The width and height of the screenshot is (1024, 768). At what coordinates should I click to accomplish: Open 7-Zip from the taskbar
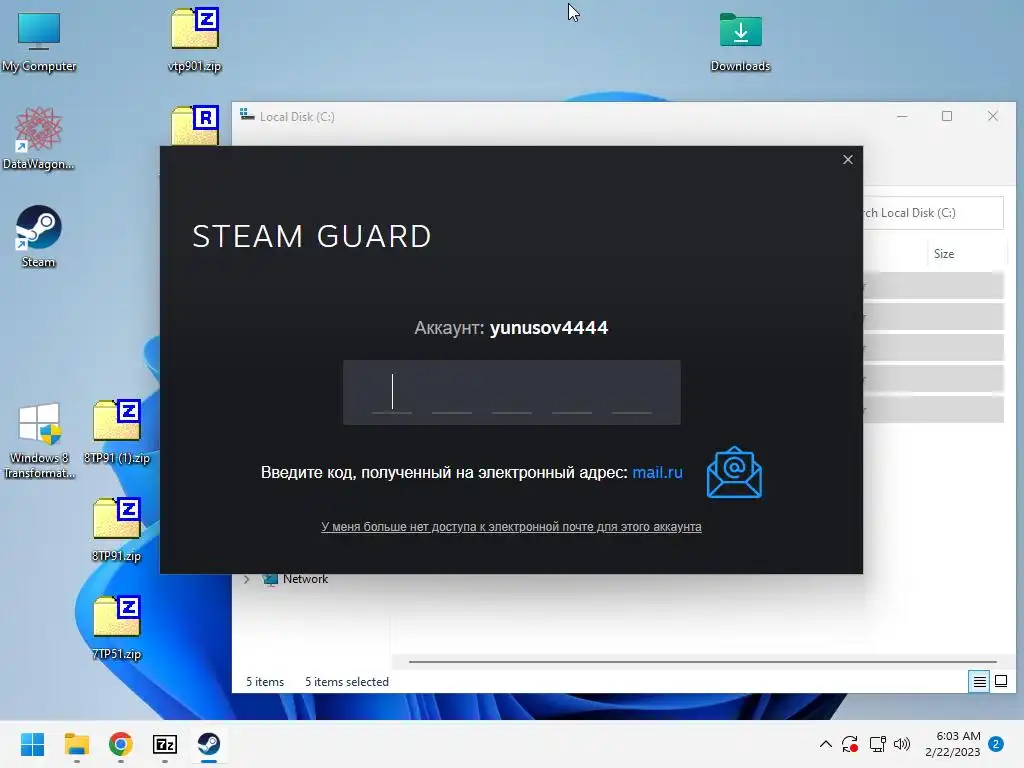coord(165,744)
